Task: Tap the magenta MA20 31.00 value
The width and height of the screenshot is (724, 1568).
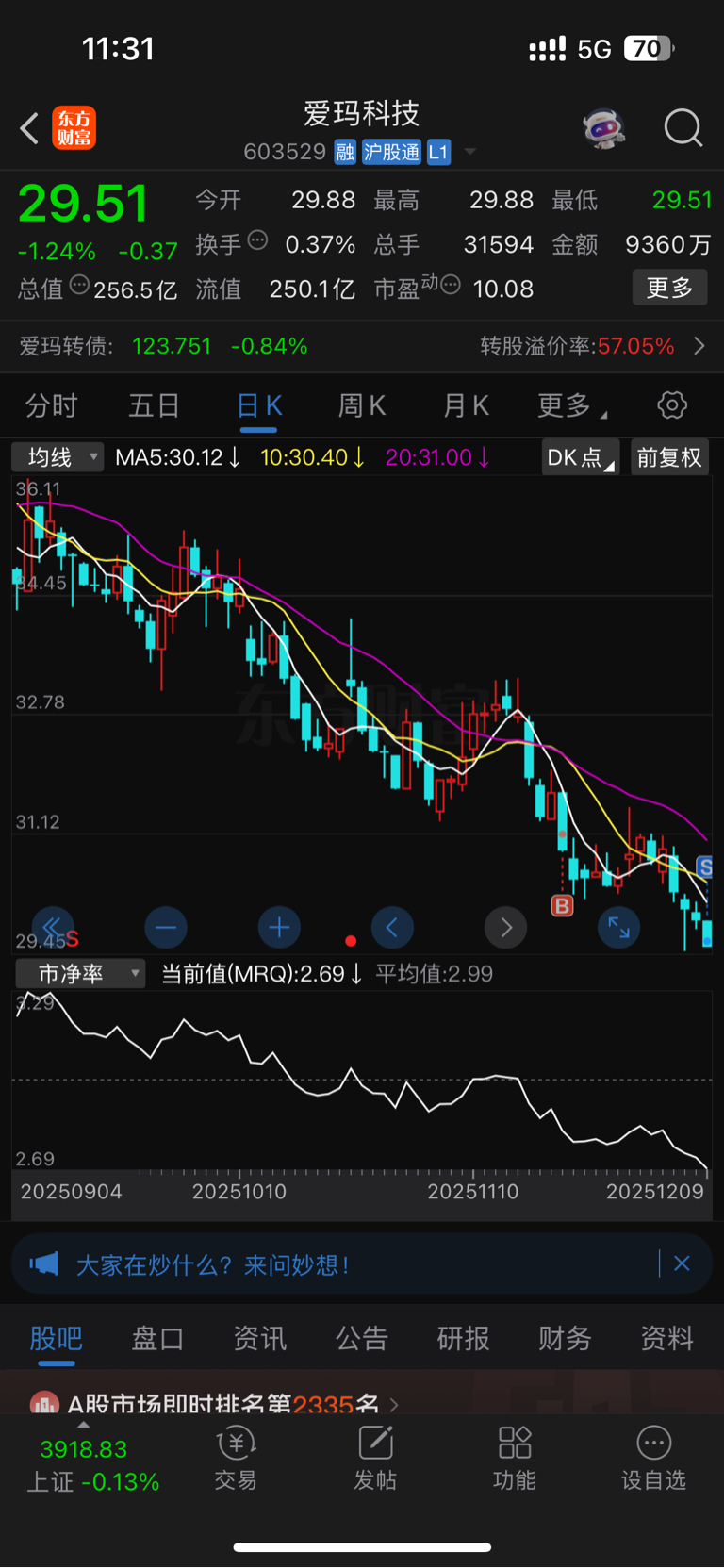Action: (x=437, y=457)
